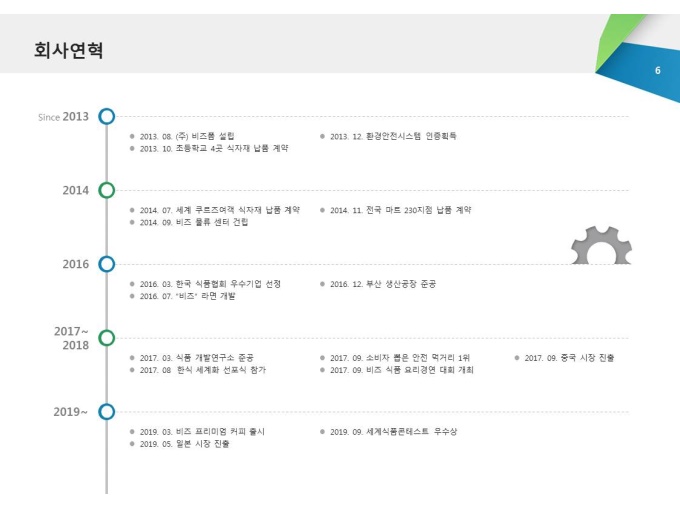Select the 2016 year label
The height and width of the screenshot is (510, 680).
75,264
